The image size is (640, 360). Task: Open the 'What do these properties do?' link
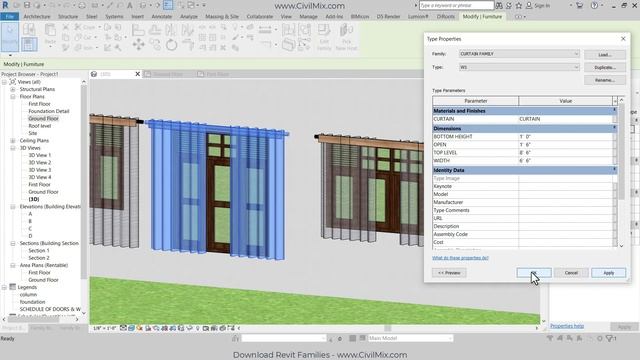click(x=460, y=258)
